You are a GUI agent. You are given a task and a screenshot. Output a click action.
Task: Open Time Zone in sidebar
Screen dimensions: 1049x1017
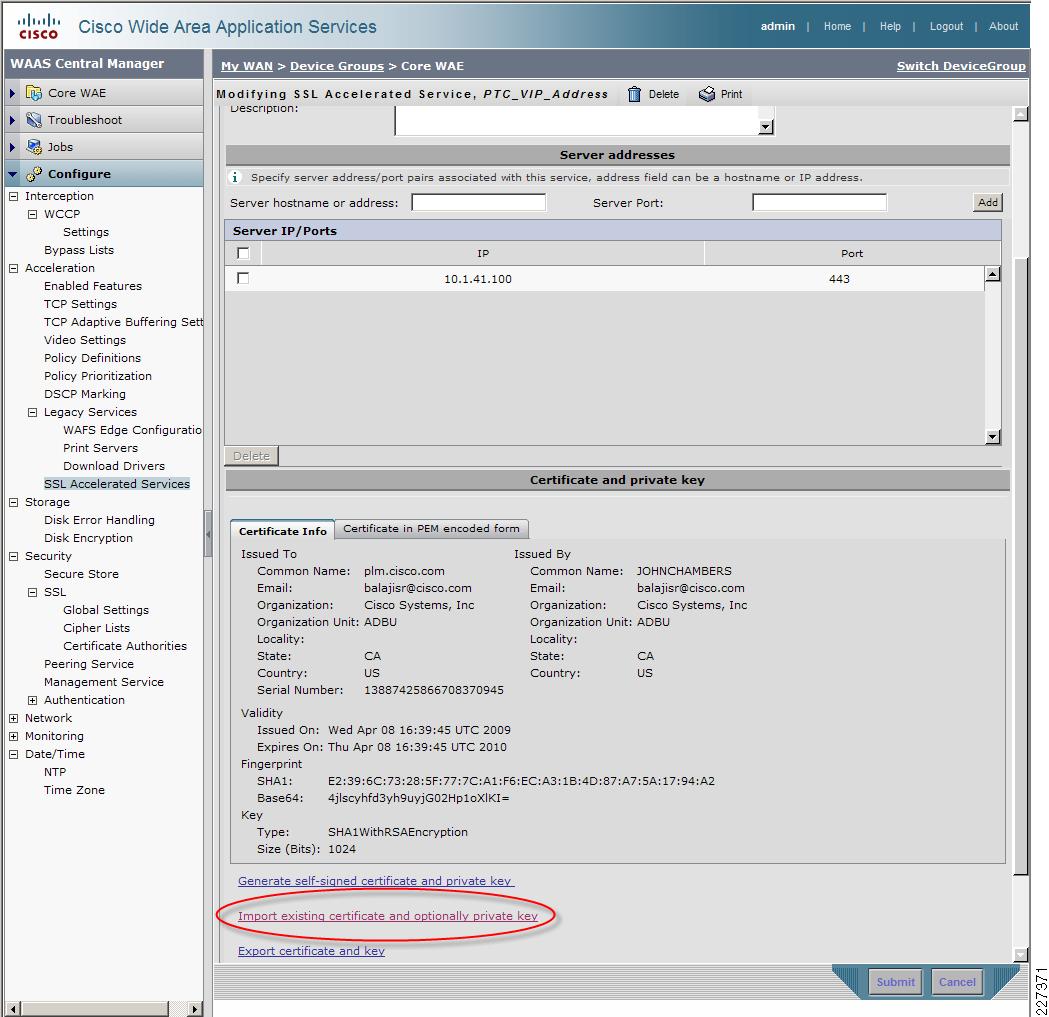click(x=74, y=790)
